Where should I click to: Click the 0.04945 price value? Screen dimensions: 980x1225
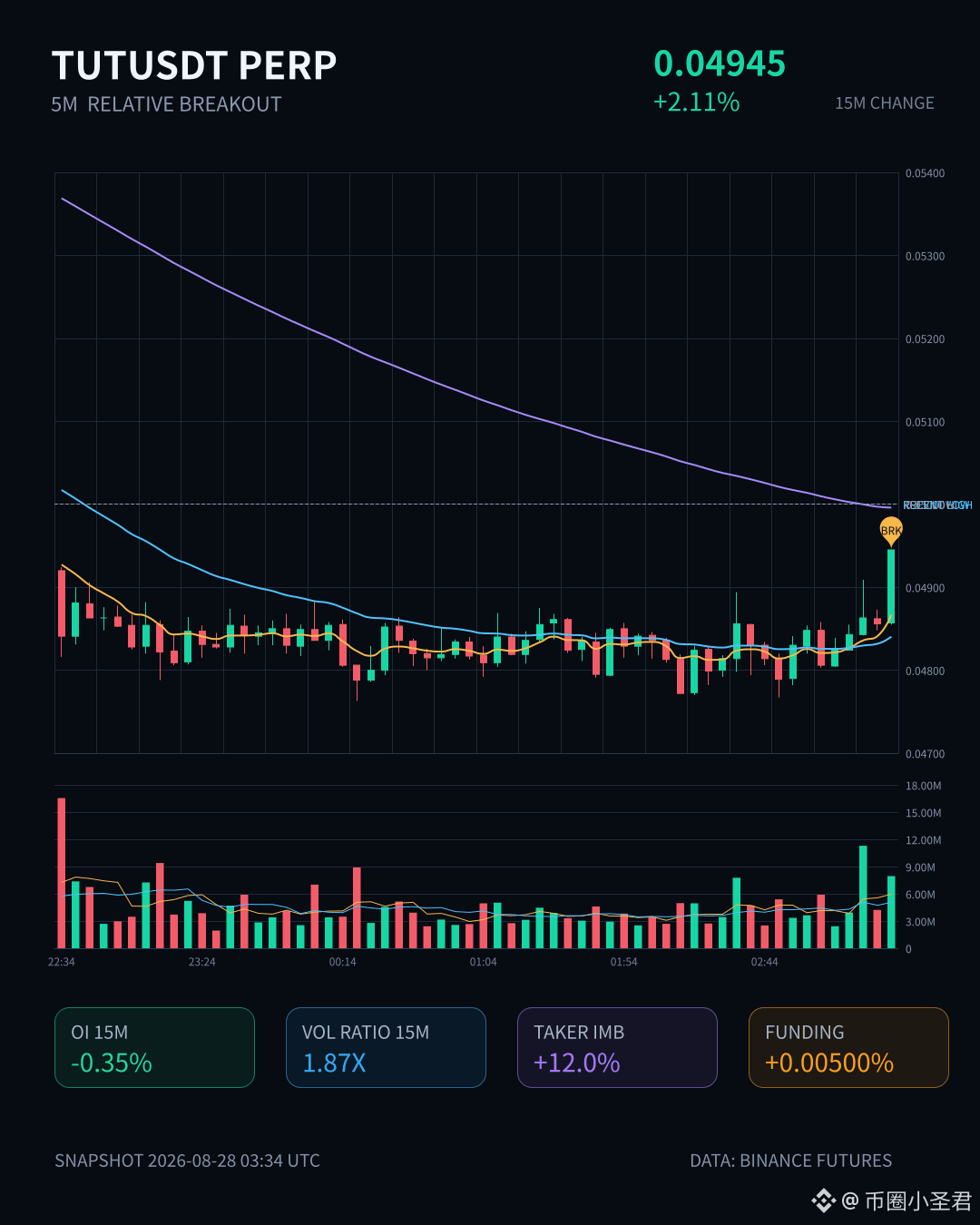click(x=720, y=64)
